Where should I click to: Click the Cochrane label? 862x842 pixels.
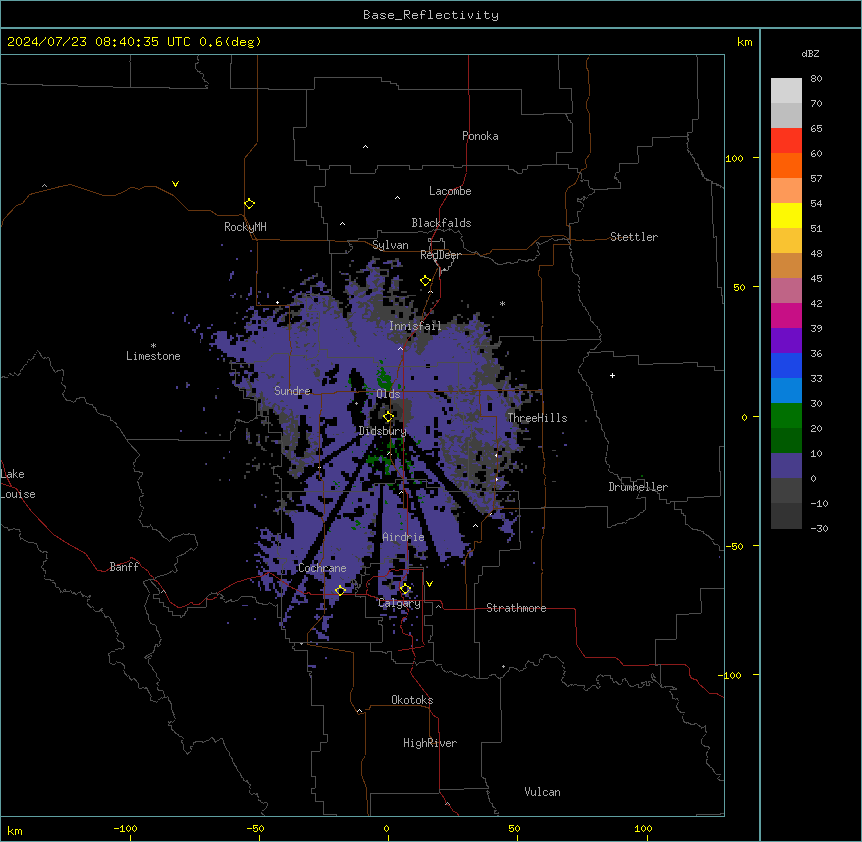click(x=322, y=568)
